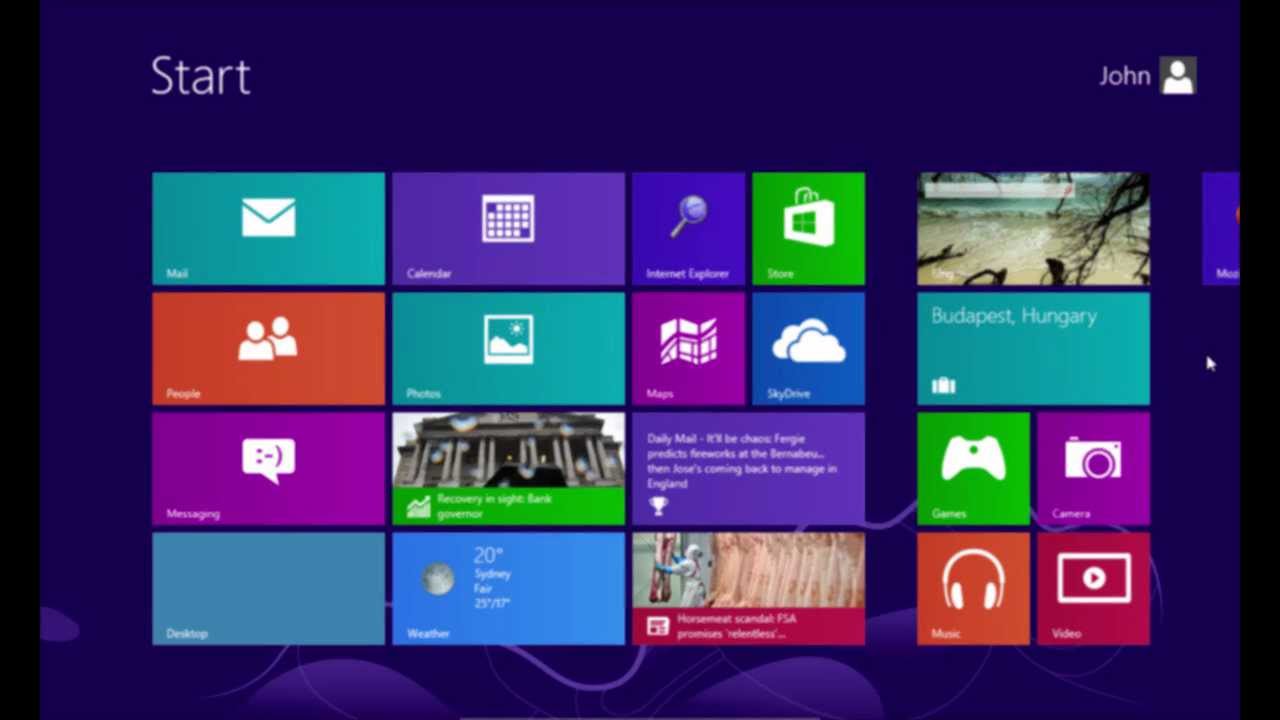Launch the Messaging app
Screen dimensions: 1280x720
coord(267,468)
